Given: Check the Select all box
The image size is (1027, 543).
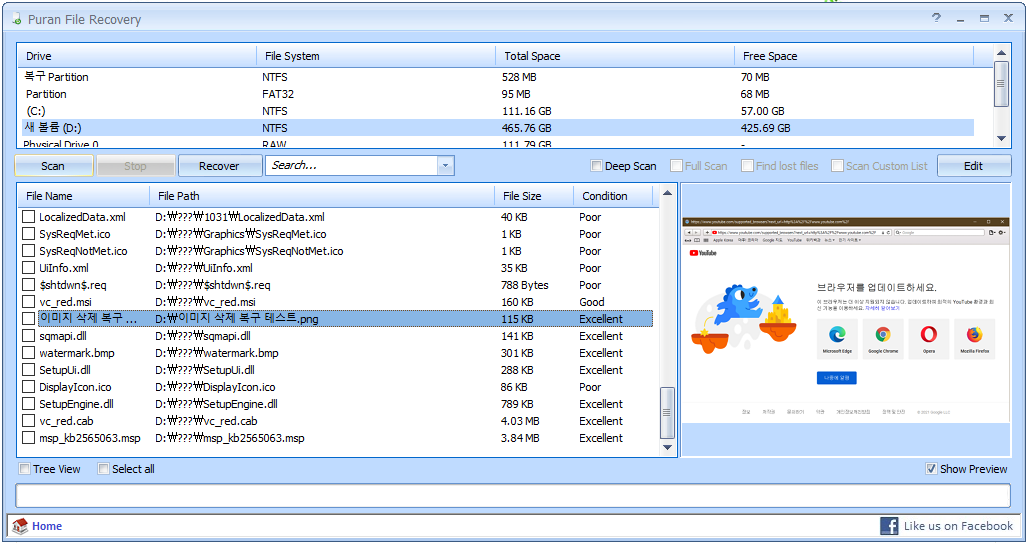Looking at the screenshot, I should coord(103,469).
